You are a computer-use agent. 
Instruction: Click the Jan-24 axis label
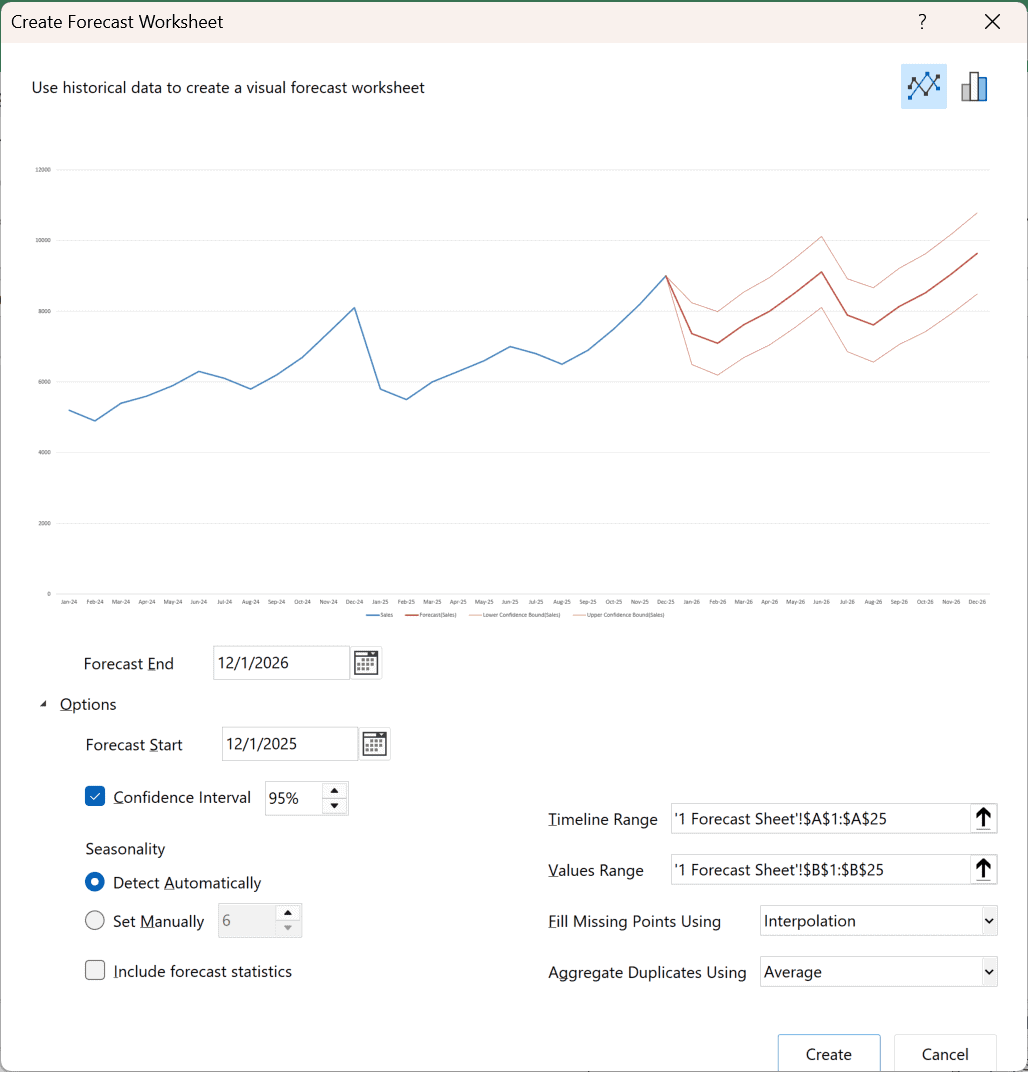click(x=69, y=602)
